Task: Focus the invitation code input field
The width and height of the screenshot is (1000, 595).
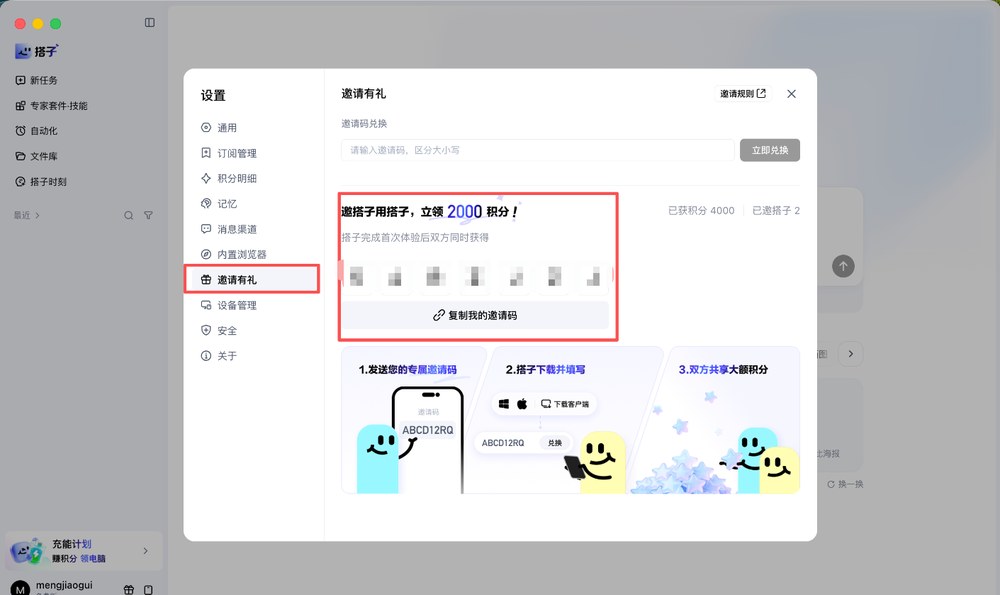Action: click(538, 151)
